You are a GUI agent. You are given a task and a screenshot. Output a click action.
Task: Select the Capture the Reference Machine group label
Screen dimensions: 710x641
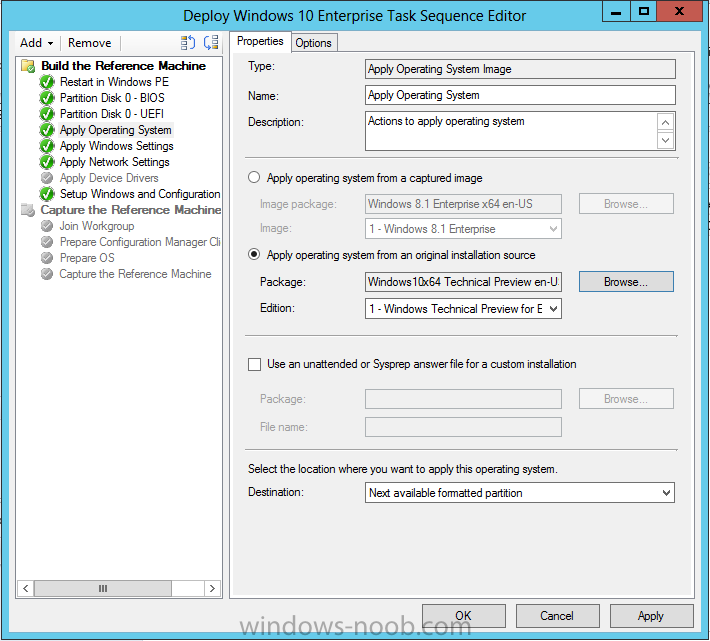131,210
